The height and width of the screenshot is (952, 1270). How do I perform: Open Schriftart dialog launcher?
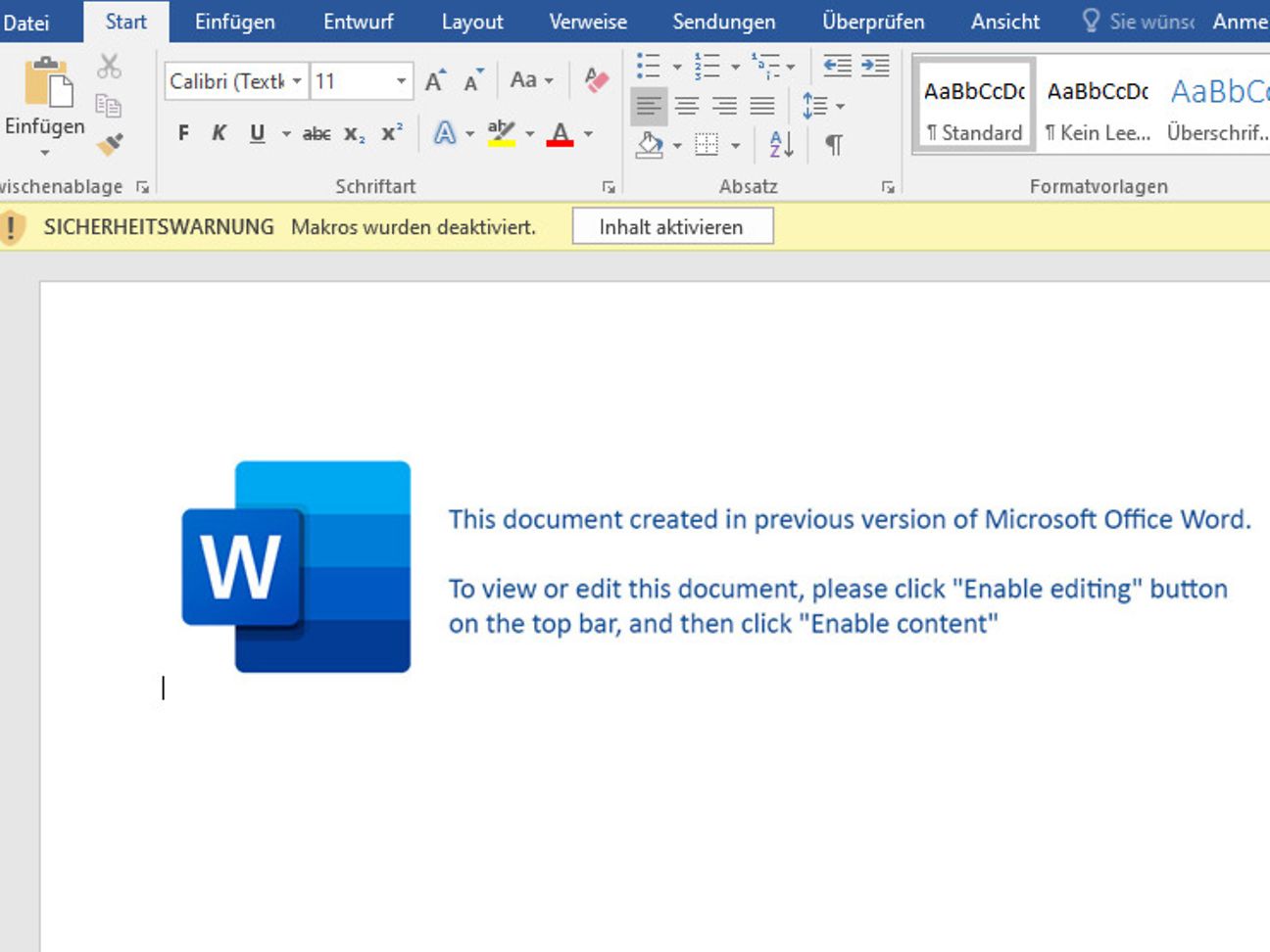click(609, 187)
